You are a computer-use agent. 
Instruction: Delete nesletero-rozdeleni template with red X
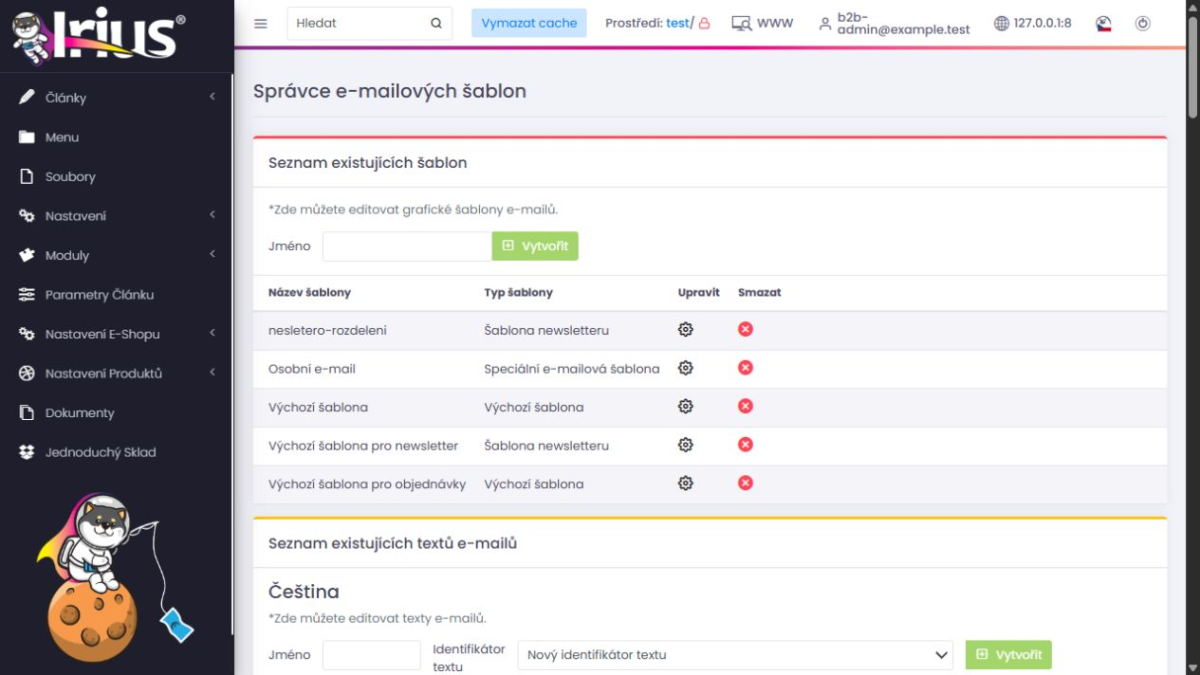[745, 329]
